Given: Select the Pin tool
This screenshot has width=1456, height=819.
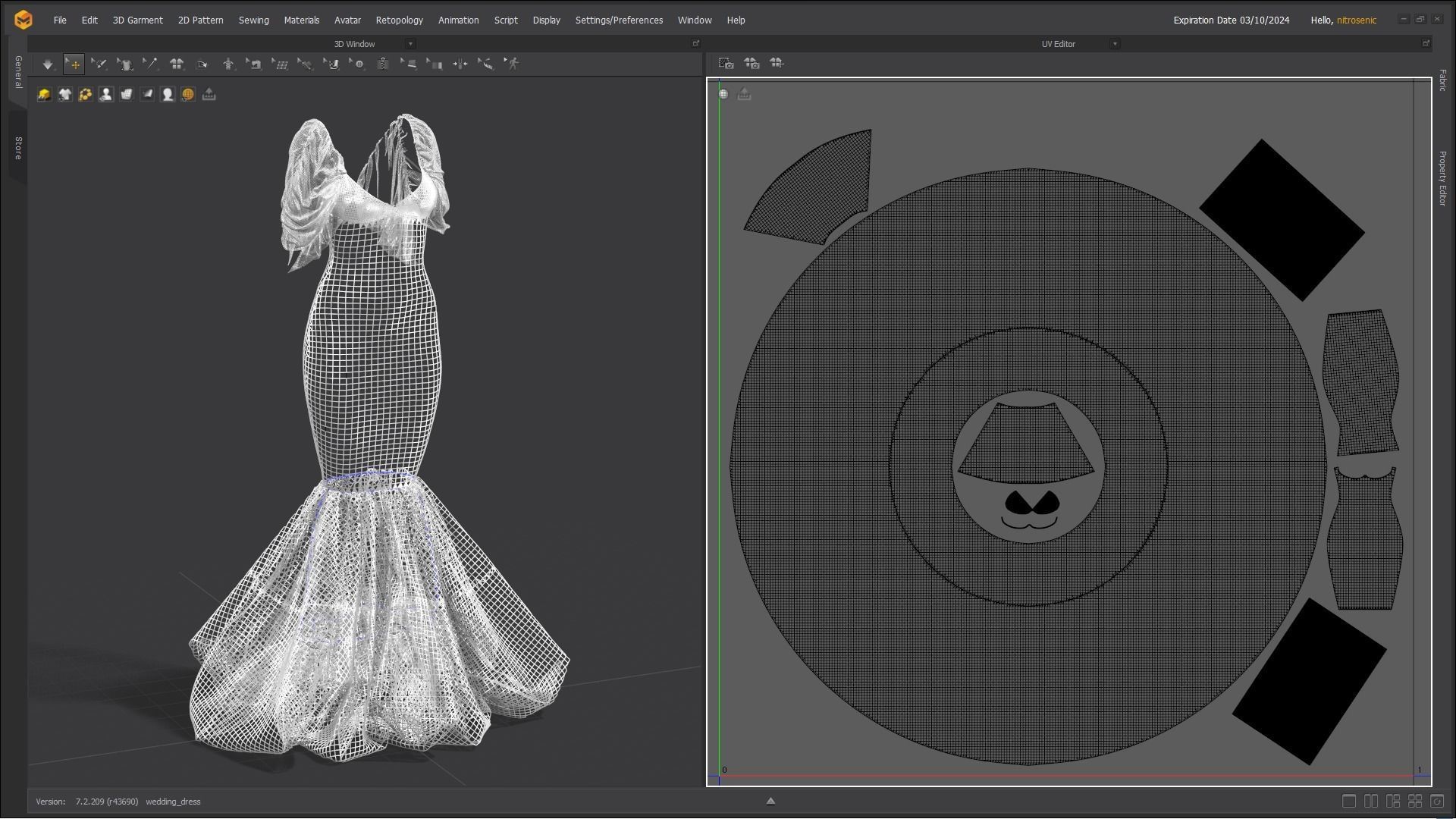Looking at the screenshot, I should pyautogui.click(x=151, y=64).
